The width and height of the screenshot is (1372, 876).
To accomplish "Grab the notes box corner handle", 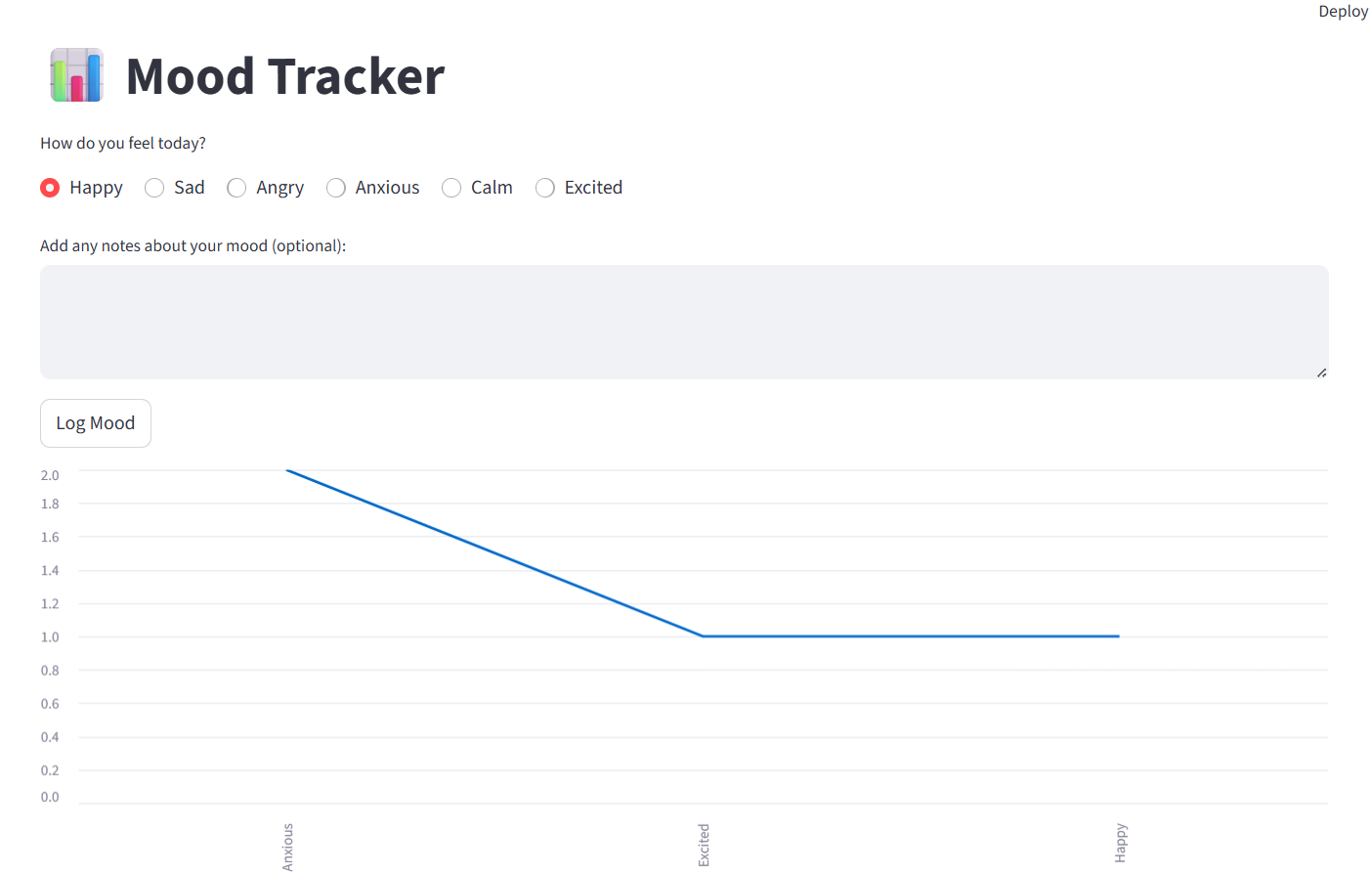I will coord(1321,372).
